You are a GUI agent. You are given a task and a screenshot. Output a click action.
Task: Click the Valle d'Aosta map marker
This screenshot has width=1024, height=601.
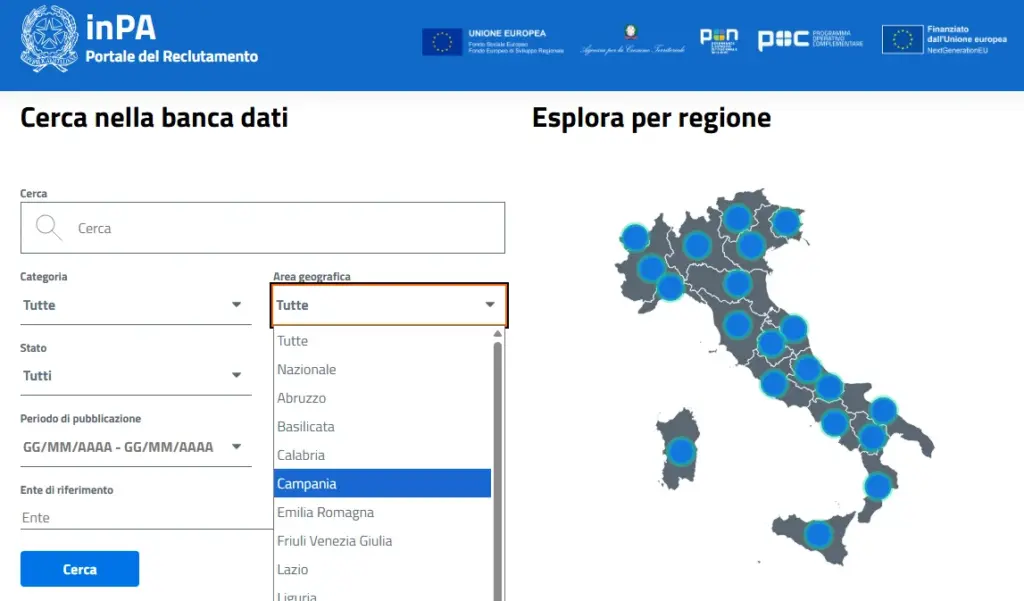pos(635,238)
